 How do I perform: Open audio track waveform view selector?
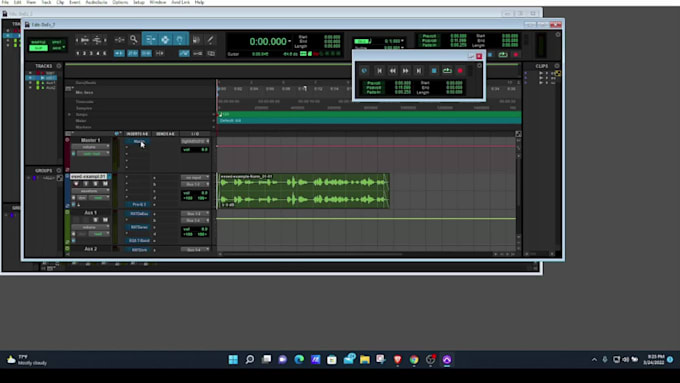90,191
